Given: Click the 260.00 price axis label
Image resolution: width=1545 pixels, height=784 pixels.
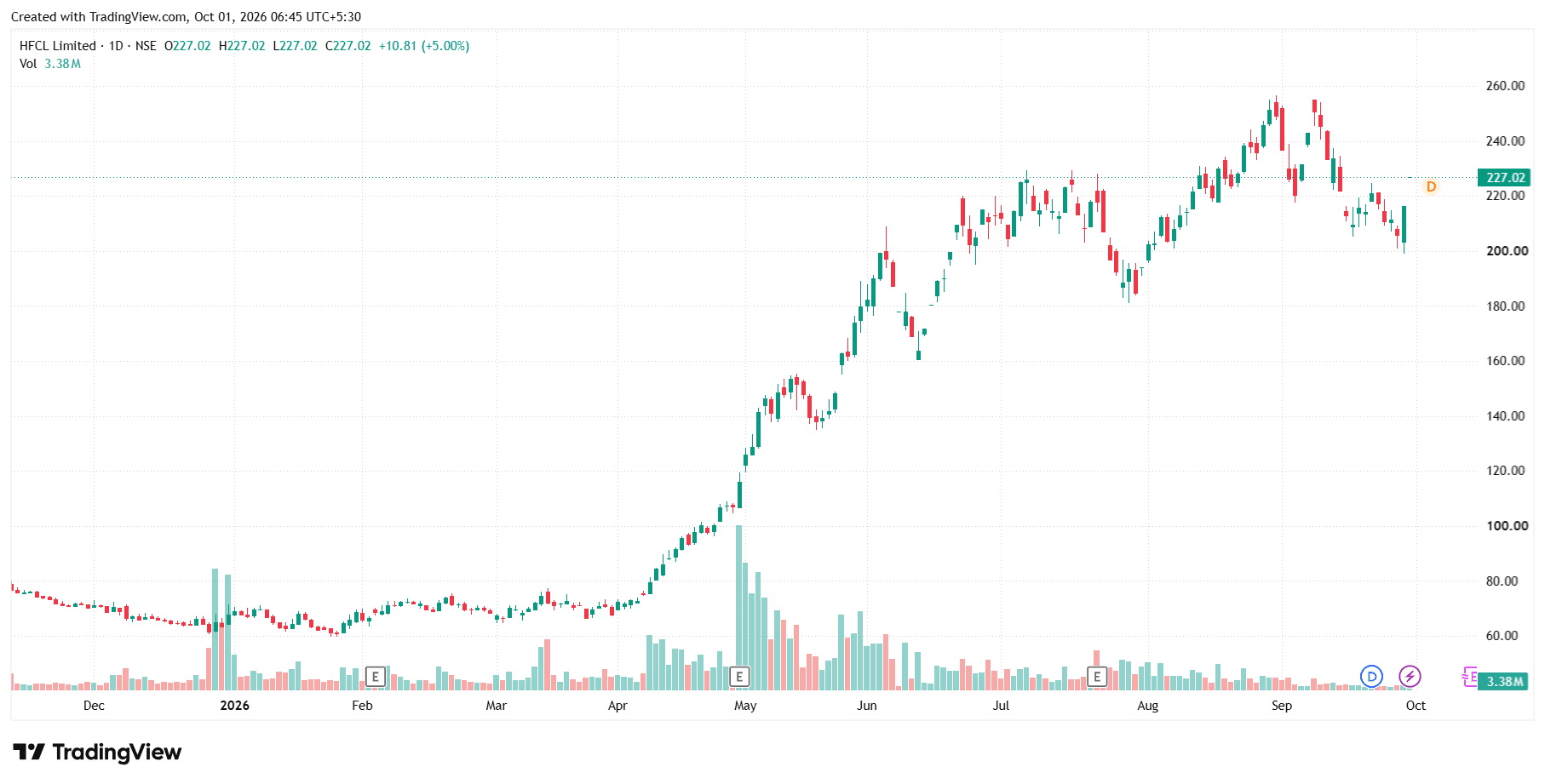Looking at the screenshot, I should [1505, 86].
